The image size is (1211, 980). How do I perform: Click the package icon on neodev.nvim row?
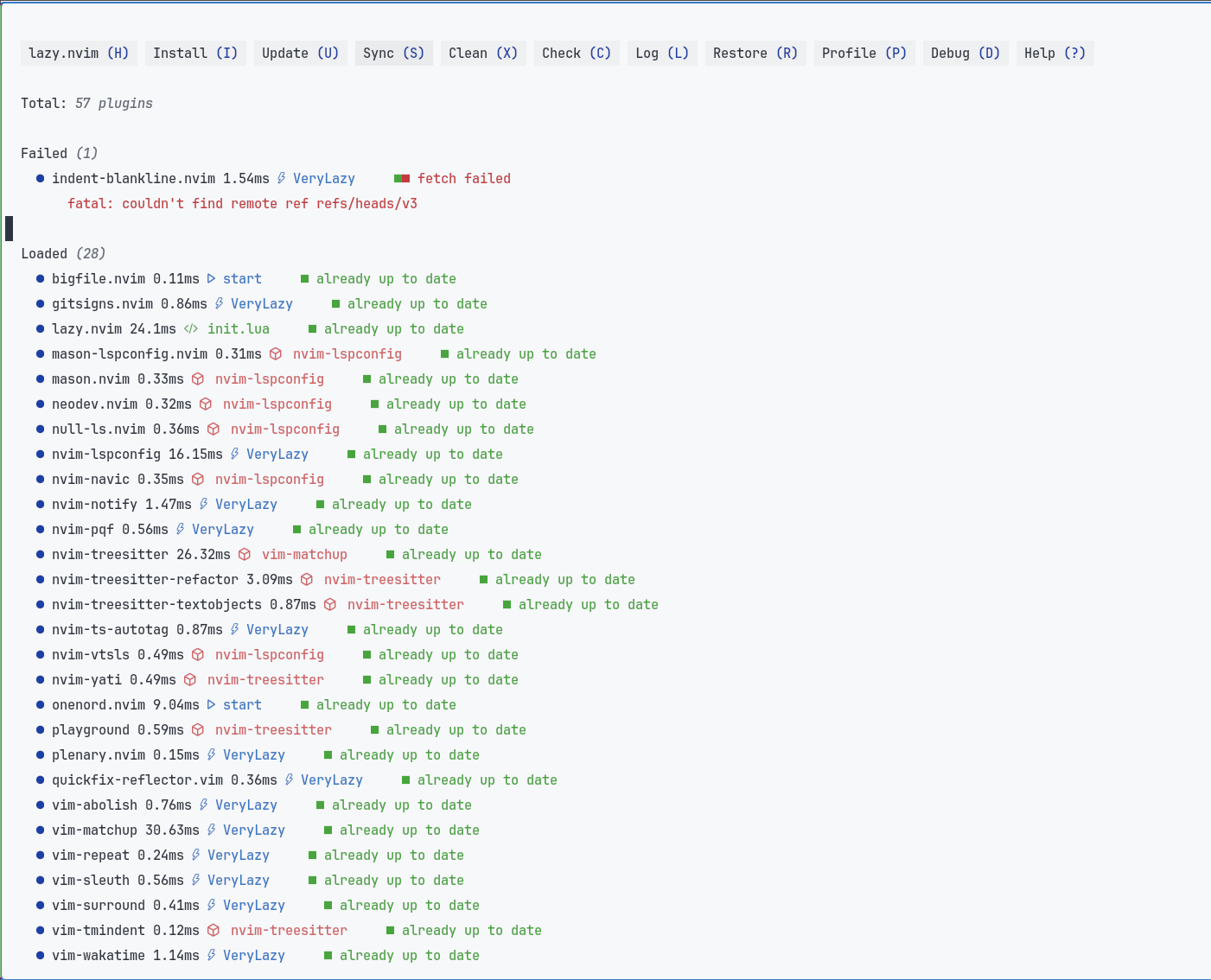206,404
